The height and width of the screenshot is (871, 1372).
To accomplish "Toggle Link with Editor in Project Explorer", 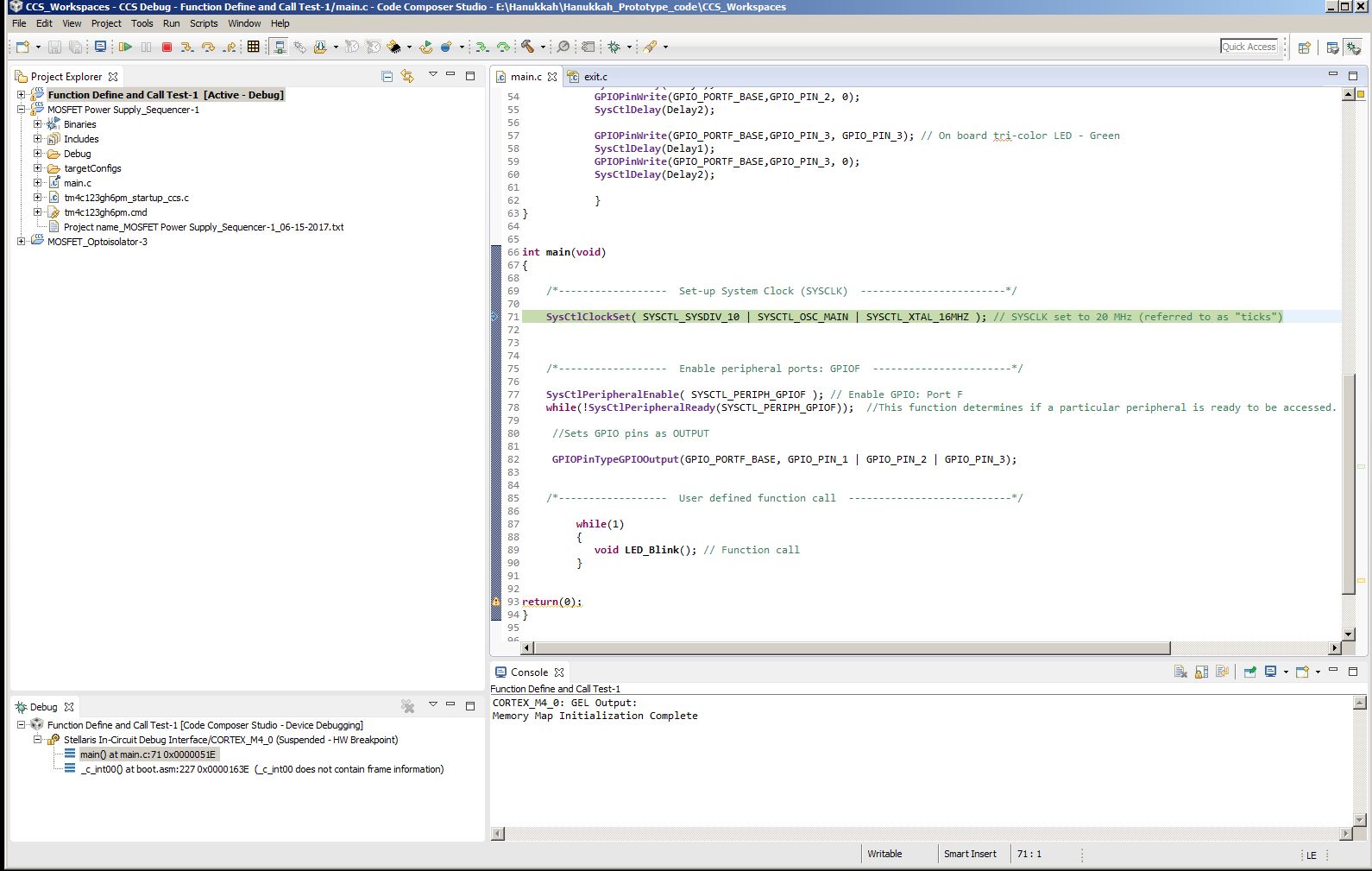I will click(x=407, y=76).
